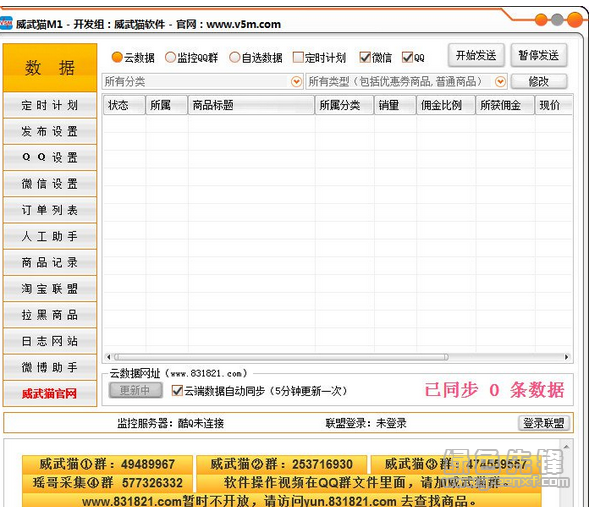The width and height of the screenshot is (591, 507).
Task: Click the table horizontal scrollbar left arrow
Action: pos(109,357)
